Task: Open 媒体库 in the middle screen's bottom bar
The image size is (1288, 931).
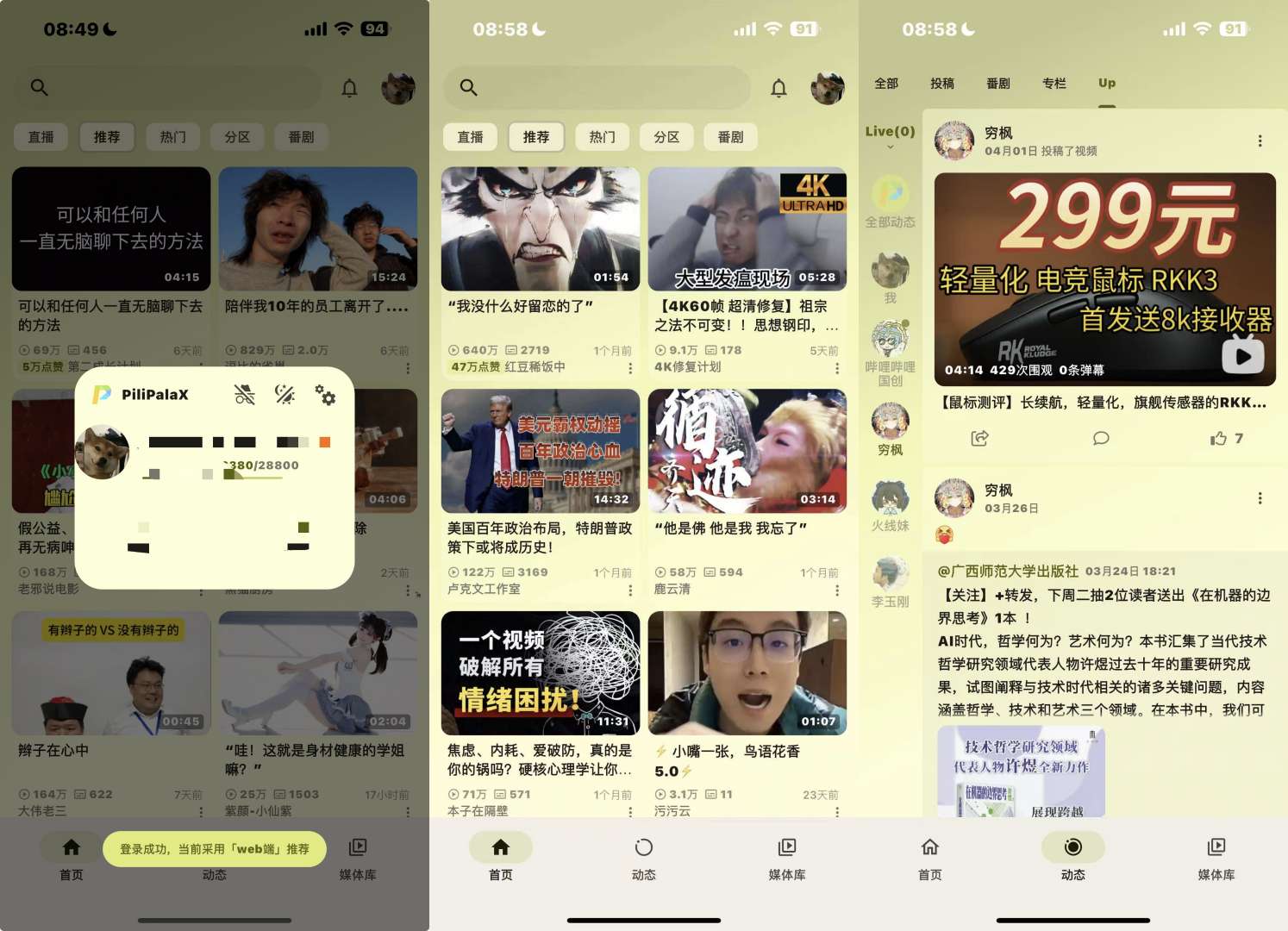Action: pyautogui.click(x=787, y=859)
